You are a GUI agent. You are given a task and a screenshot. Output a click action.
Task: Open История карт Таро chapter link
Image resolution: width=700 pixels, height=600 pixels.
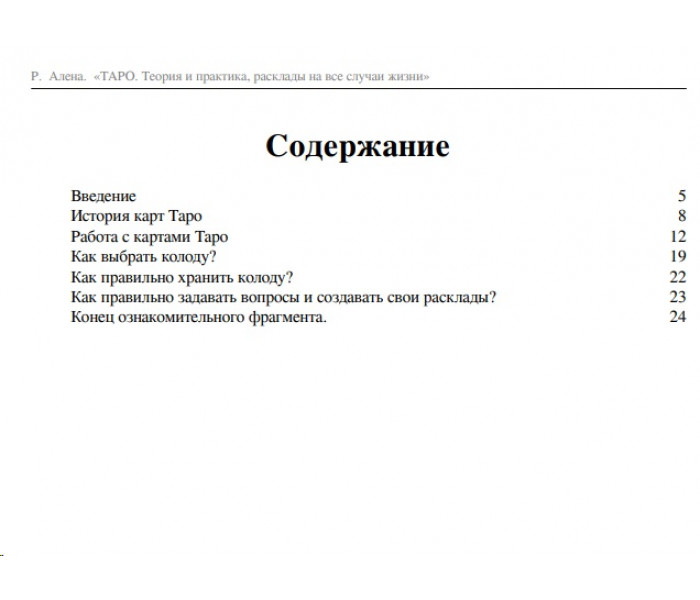[136, 216]
